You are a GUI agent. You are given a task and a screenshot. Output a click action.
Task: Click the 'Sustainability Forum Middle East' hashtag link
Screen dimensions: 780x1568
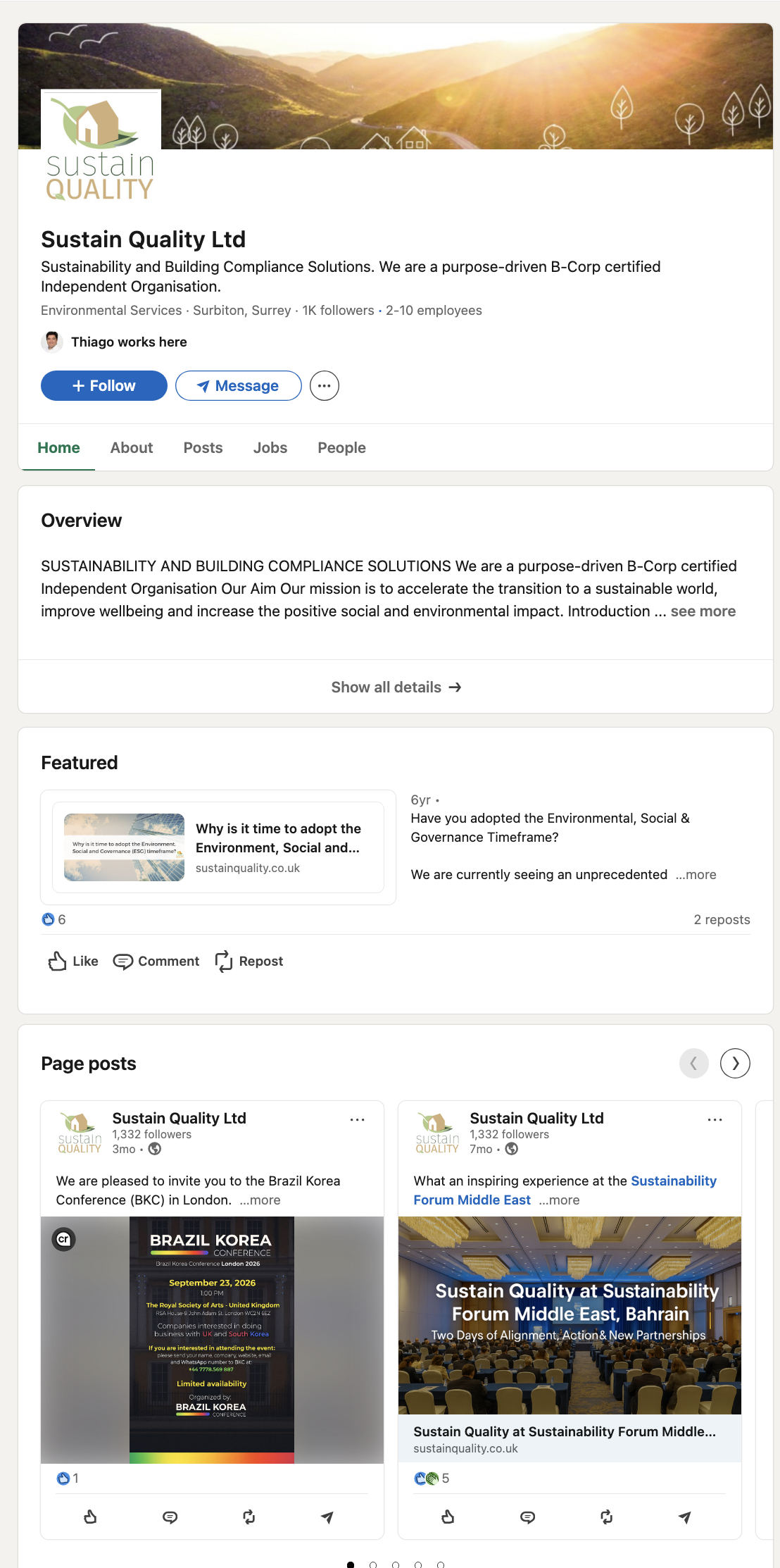[x=565, y=1190]
